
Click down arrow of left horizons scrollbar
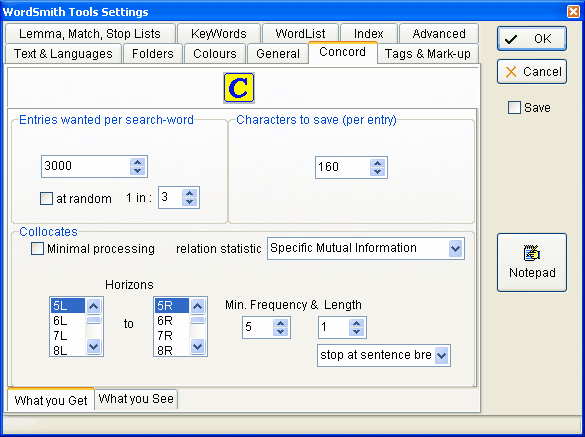(93, 347)
